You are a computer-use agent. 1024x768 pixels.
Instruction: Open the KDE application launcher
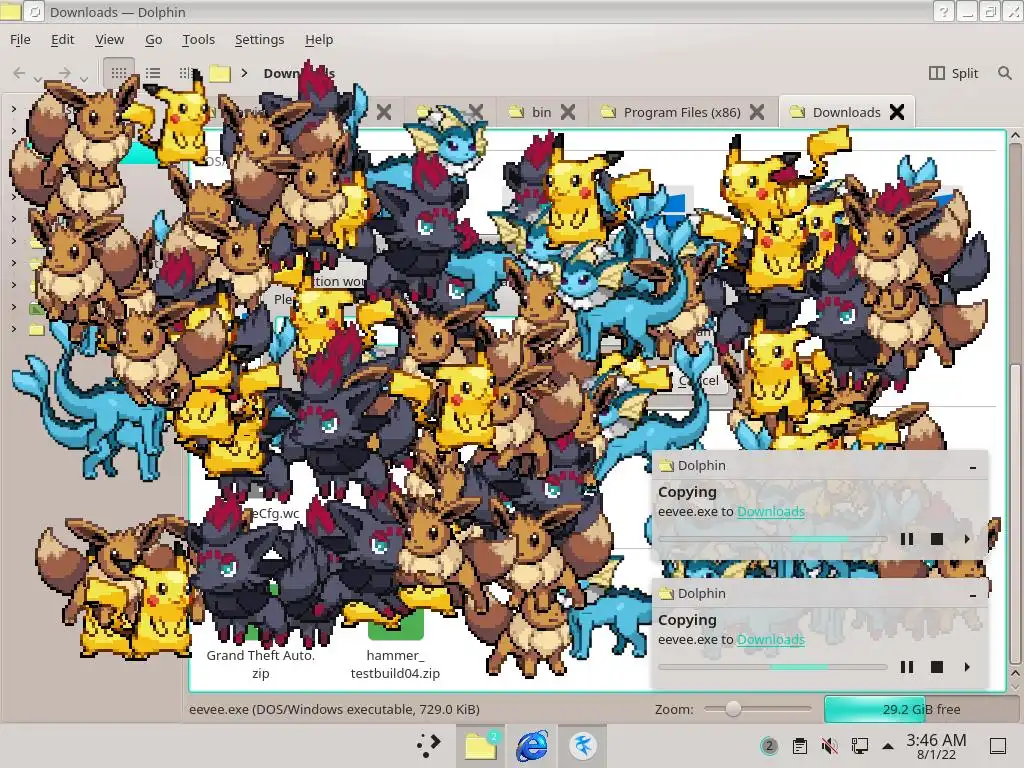tap(429, 745)
